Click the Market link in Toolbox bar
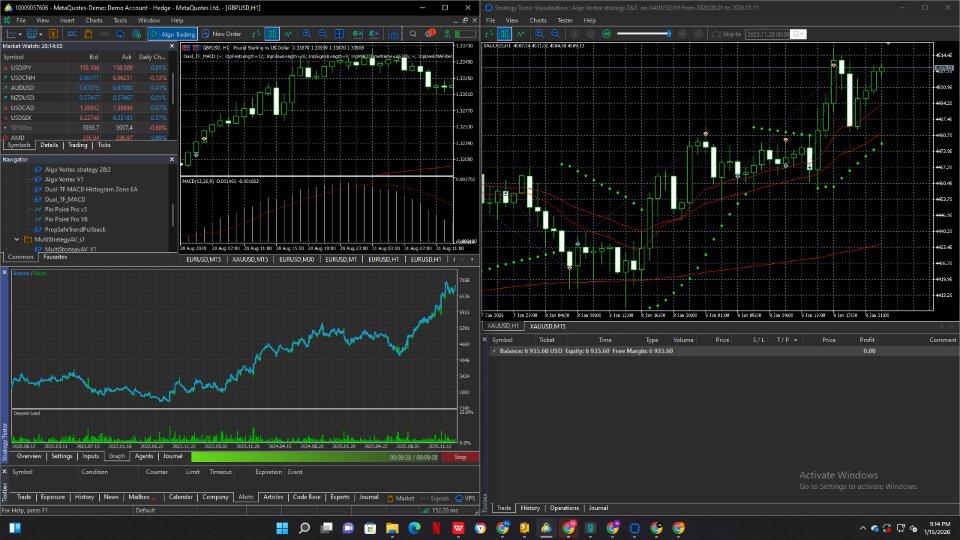This screenshot has height=540, width=960. 401,498
